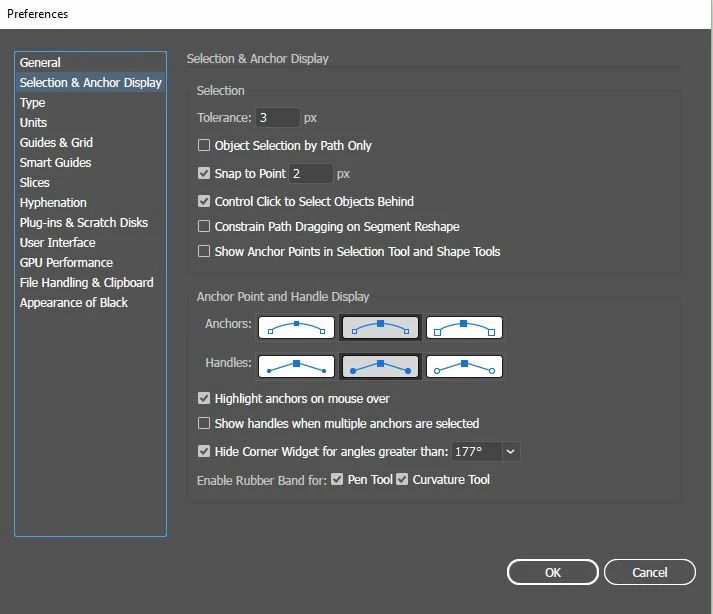The image size is (713, 614).
Task: Click the Snap to Point pixel field
Action: [x=311, y=174]
